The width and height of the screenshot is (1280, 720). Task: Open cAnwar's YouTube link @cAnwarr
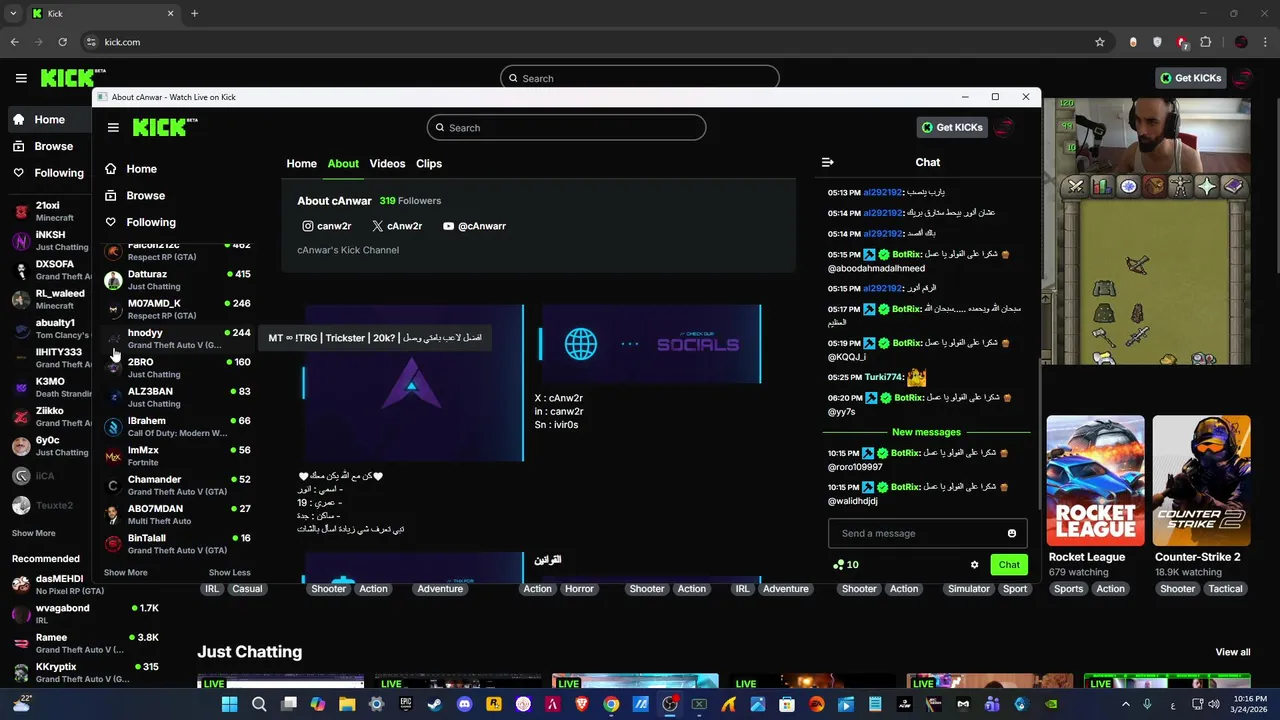[474, 226]
